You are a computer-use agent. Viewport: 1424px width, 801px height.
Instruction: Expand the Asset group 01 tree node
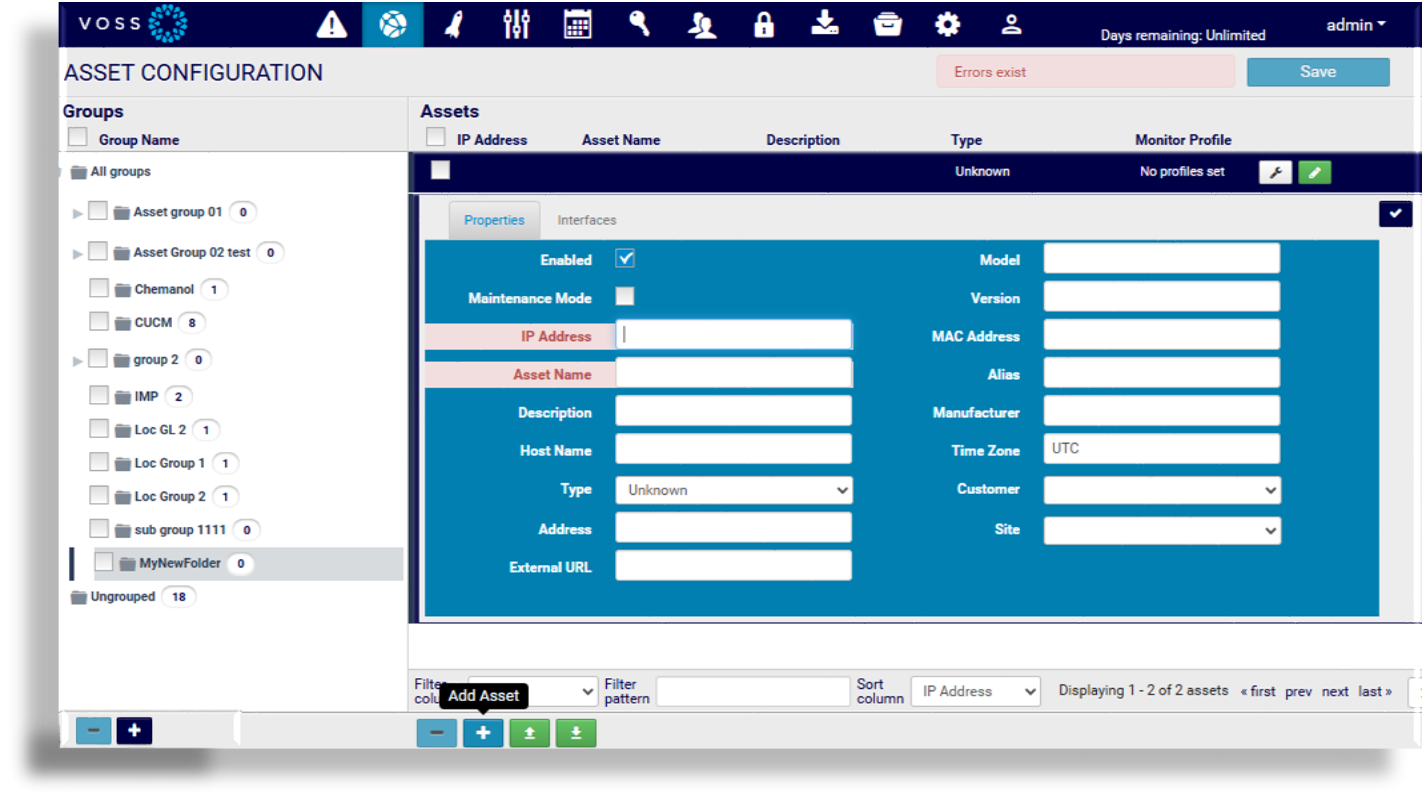pos(78,213)
